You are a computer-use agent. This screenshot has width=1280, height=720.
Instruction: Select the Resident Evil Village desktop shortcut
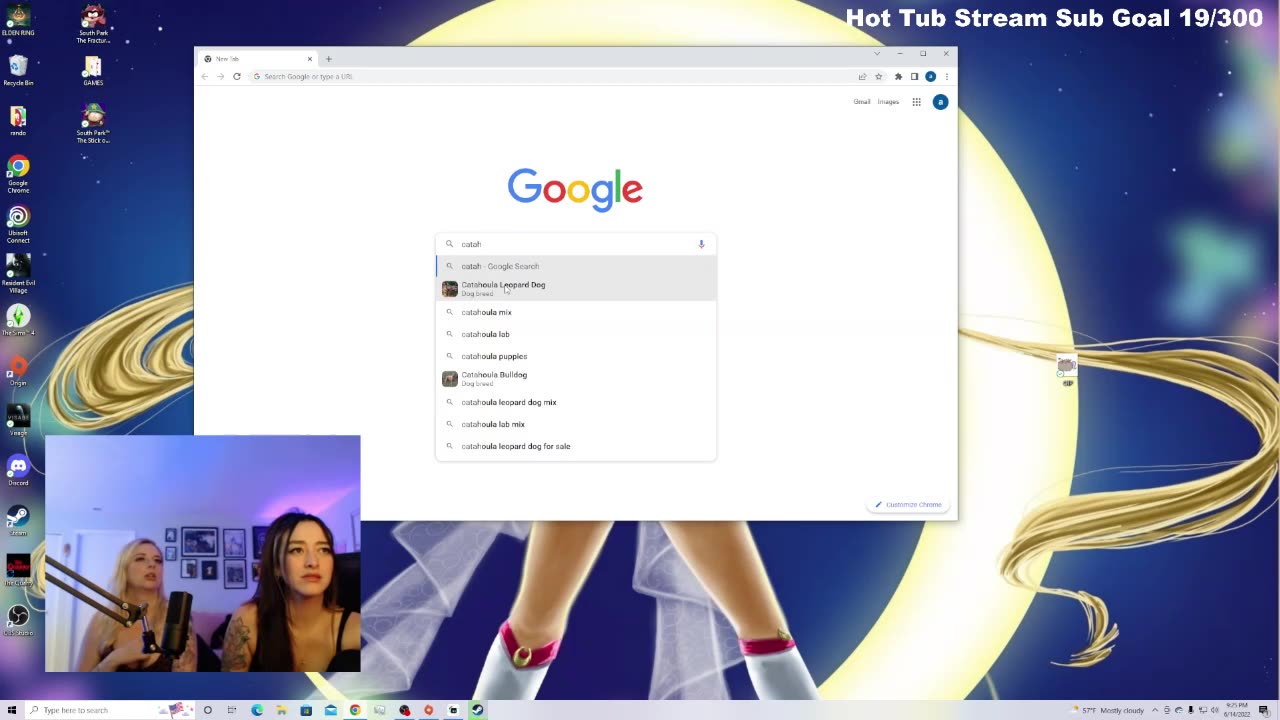[x=18, y=274]
